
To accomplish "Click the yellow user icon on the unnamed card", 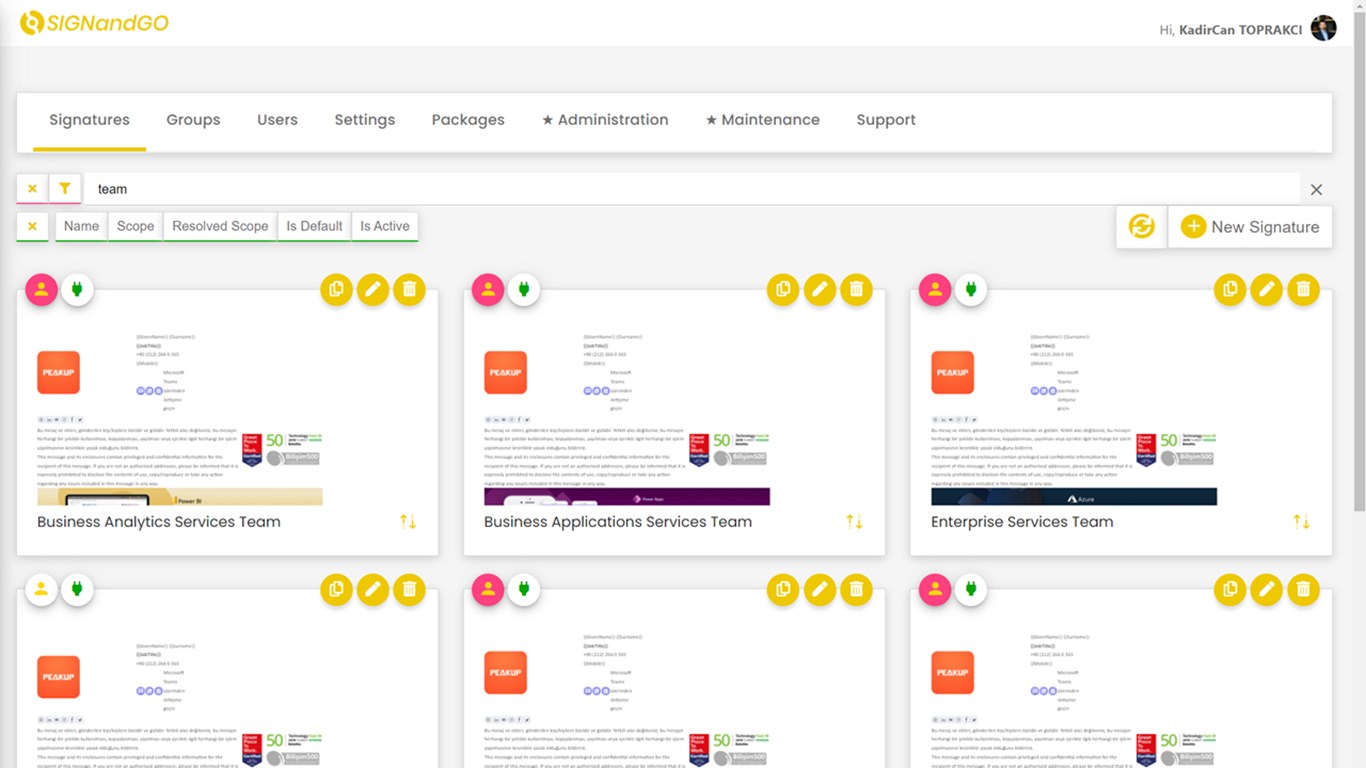I will click(41, 590).
